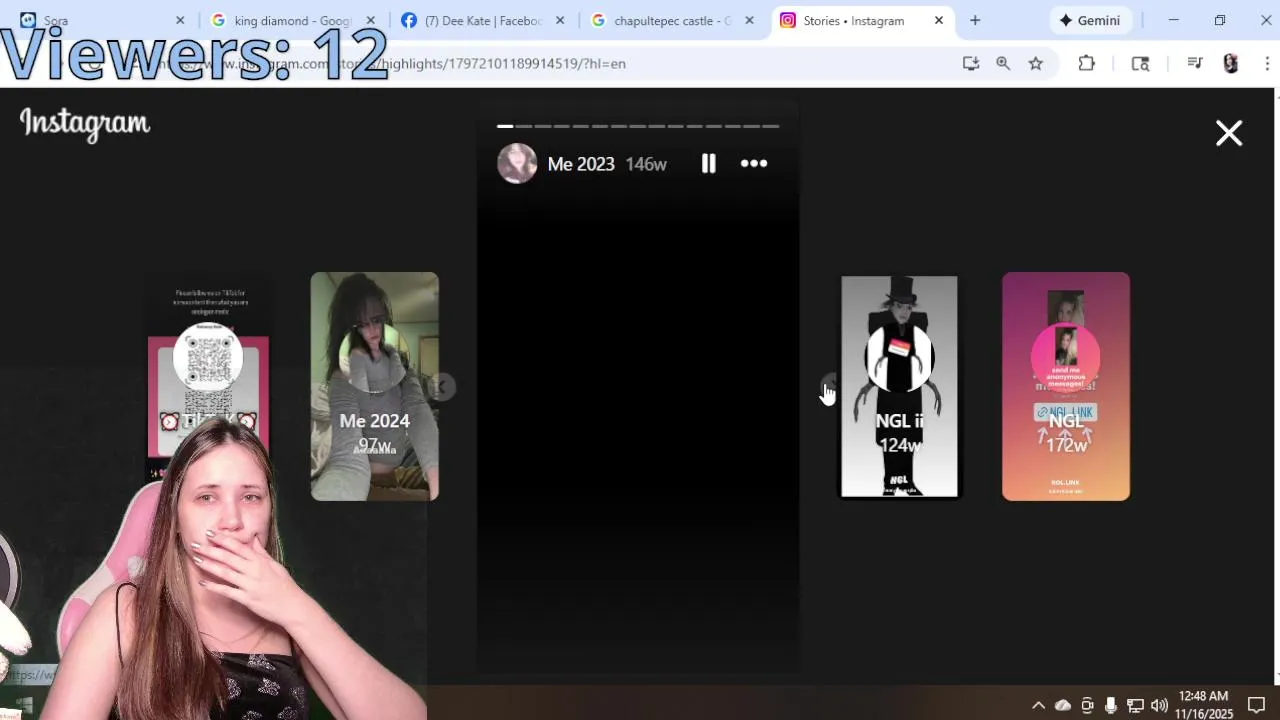
Task: Open the Extensions puzzle icon
Action: coord(1087,63)
